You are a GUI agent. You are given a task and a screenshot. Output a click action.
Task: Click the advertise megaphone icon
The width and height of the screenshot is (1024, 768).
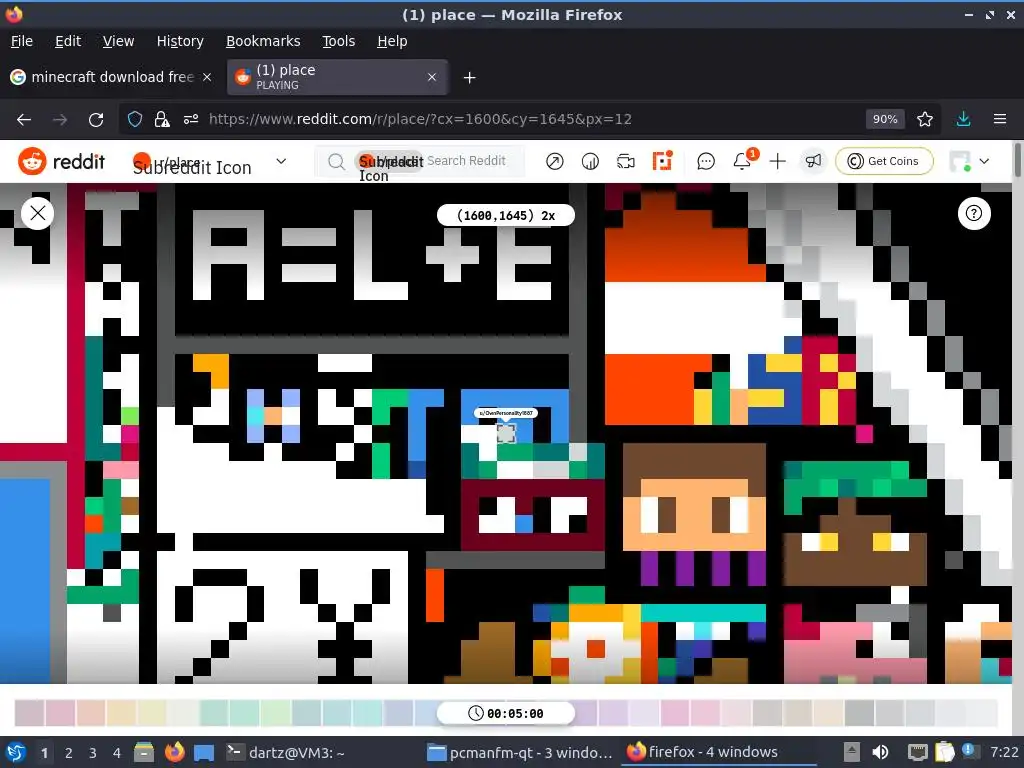pos(813,161)
